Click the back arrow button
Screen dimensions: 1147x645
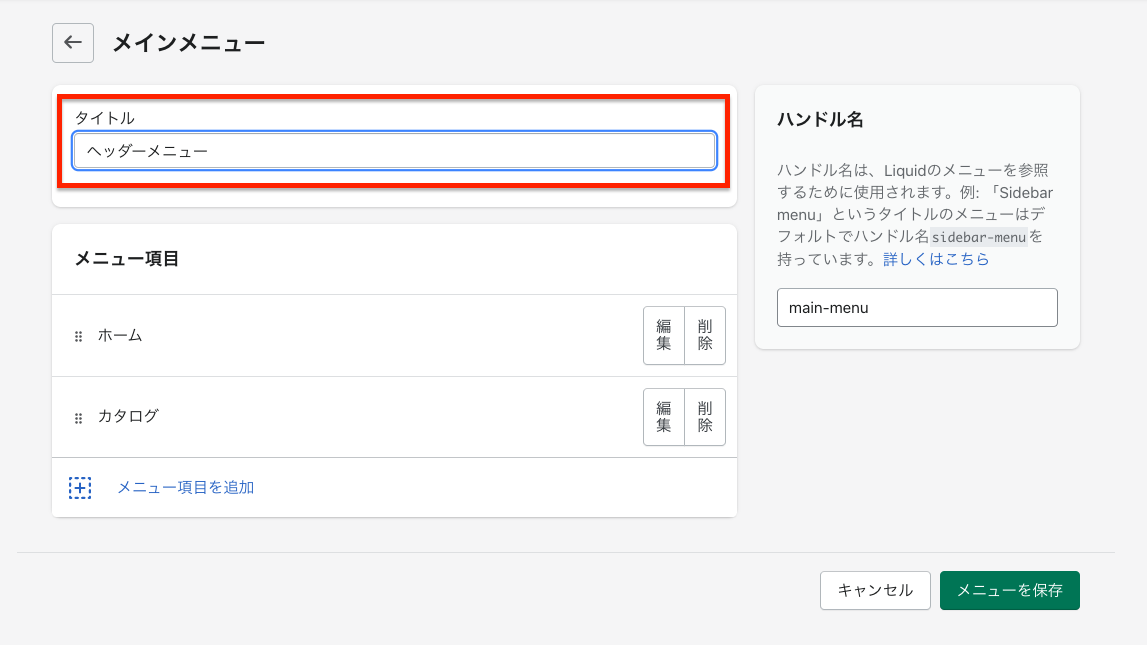pyautogui.click(x=73, y=43)
